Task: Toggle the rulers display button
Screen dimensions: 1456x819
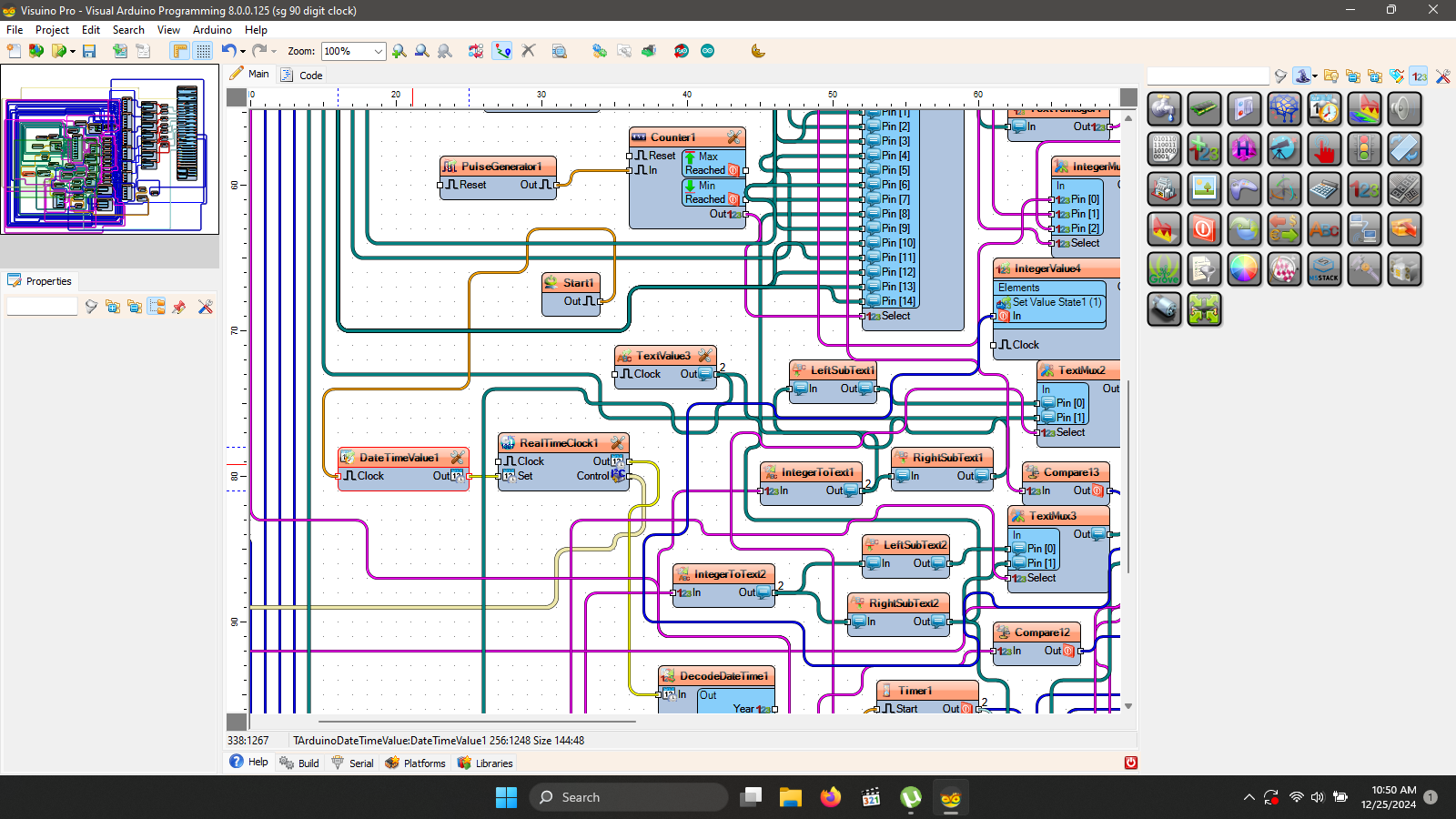Action: tap(180, 51)
